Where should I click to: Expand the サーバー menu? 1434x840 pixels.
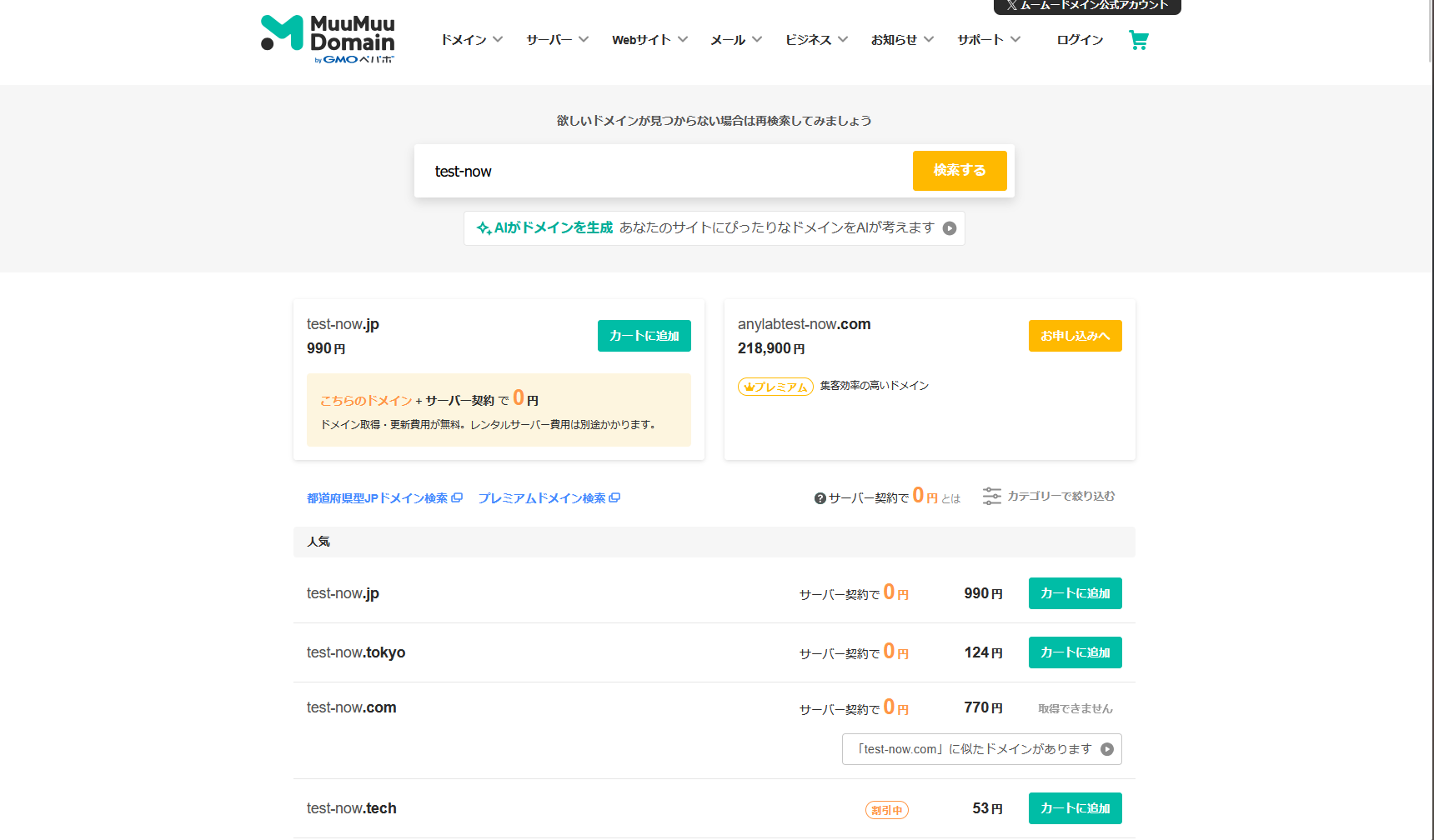(558, 40)
